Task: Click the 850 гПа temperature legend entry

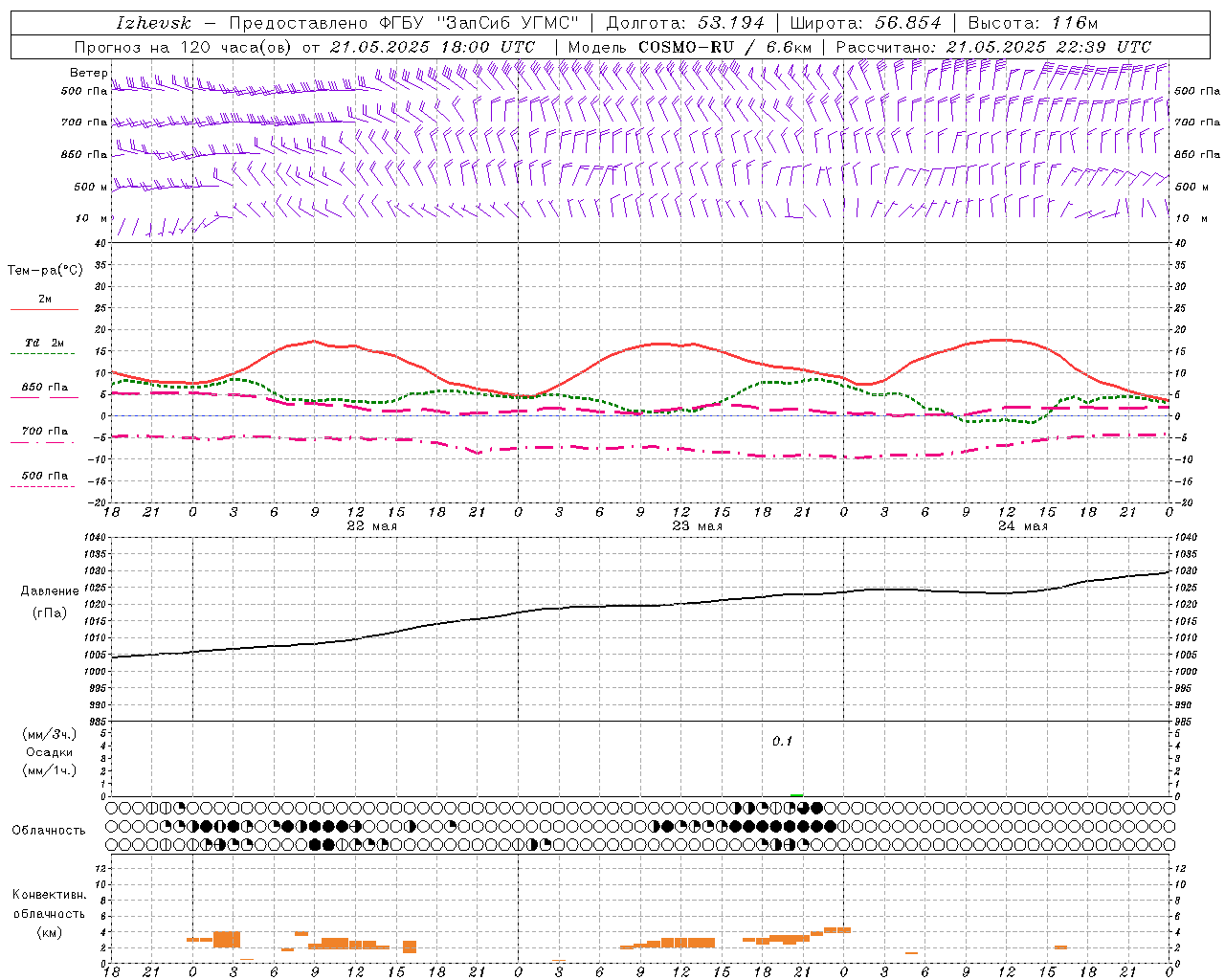Action: (44, 388)
